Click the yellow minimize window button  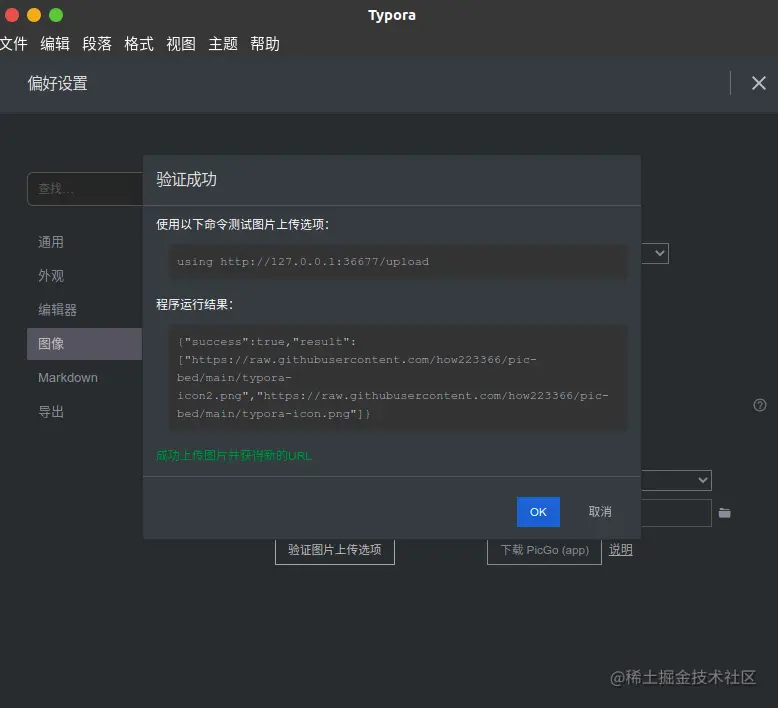click(x=34, y=15)
